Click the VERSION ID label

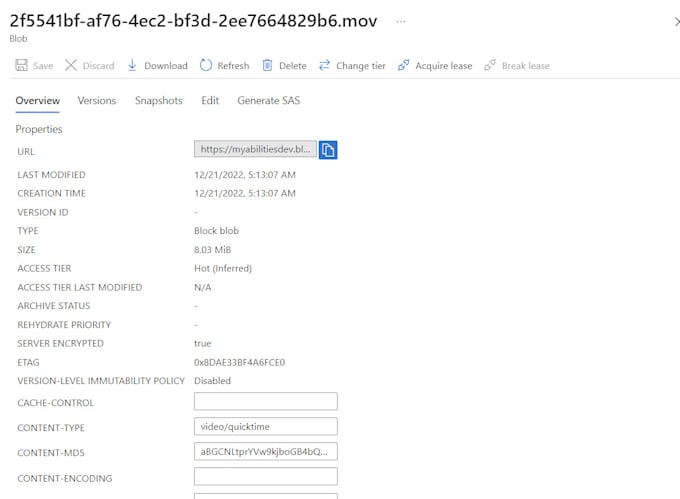[43, 212]
